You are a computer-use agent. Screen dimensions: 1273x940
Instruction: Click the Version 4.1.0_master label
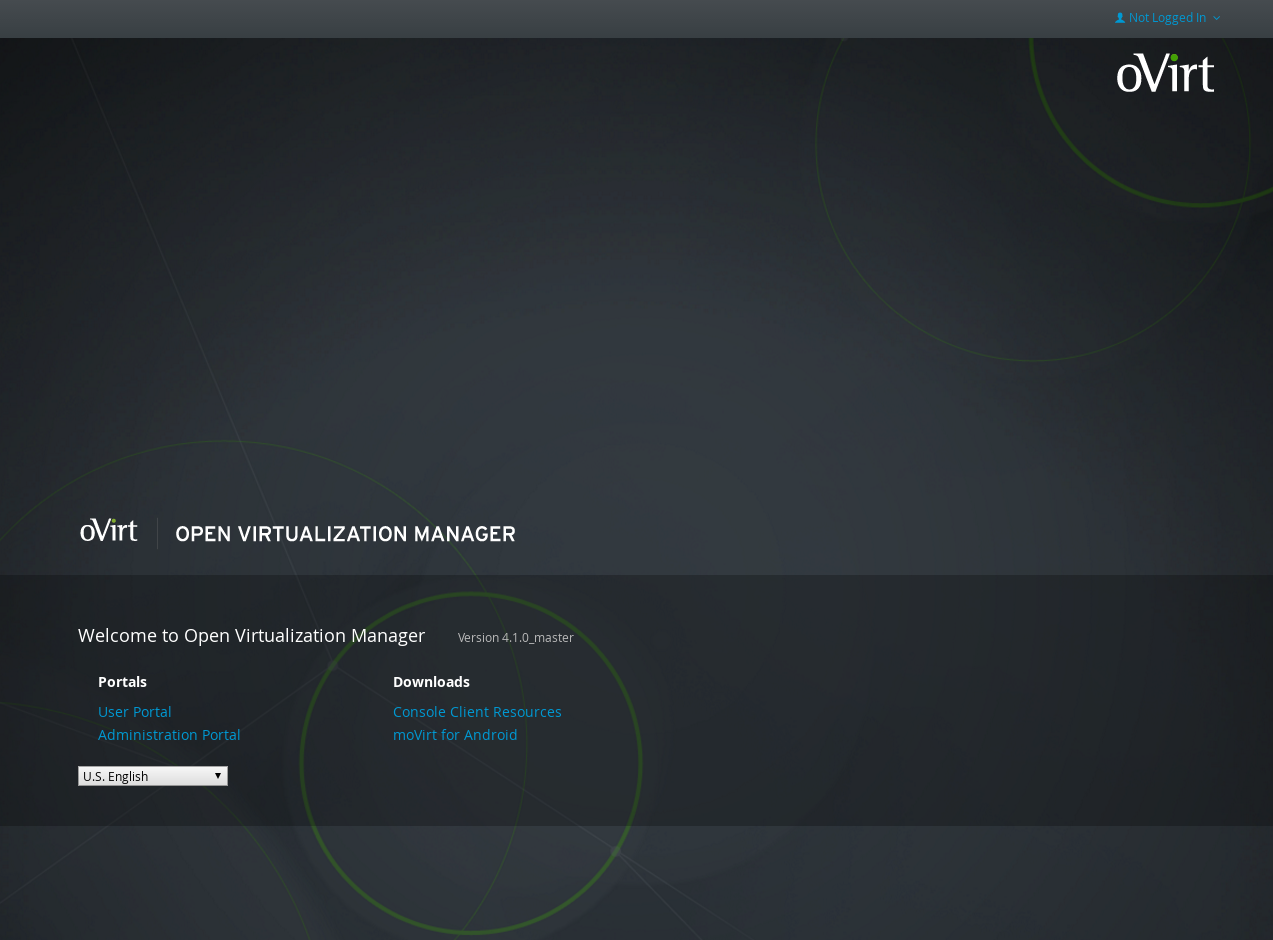(x=515, y=638)
